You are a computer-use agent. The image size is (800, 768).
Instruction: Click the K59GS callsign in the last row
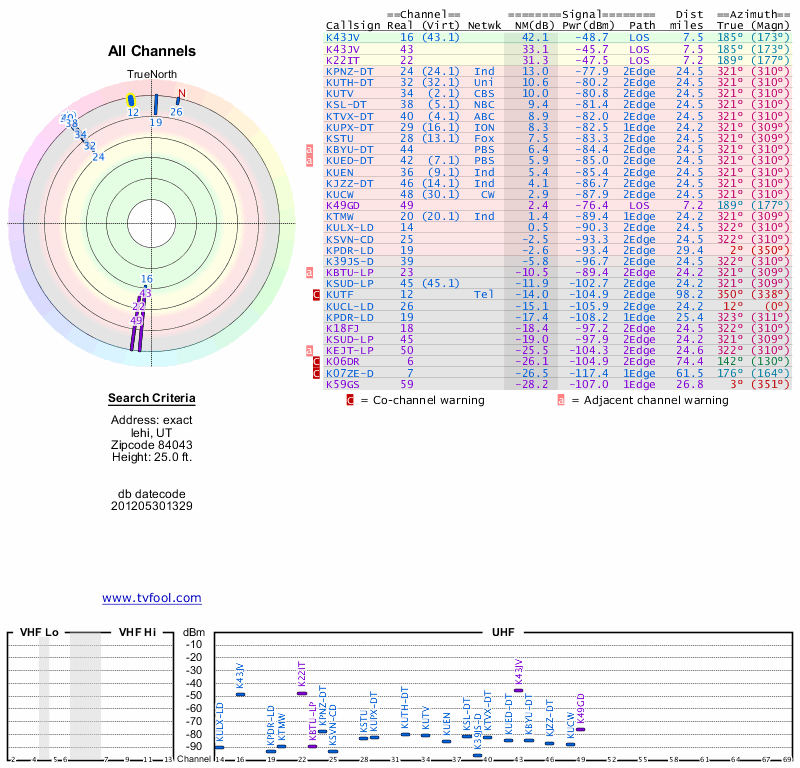pyautogui.click(x=342, y=383)
